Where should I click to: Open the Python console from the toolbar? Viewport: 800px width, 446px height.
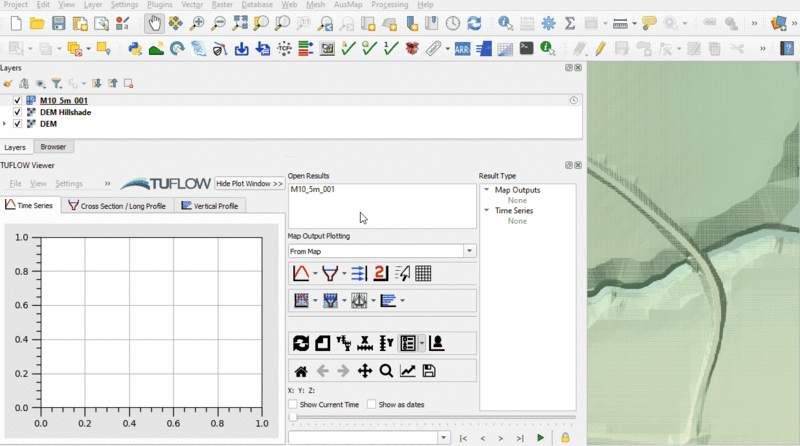click(x=135, y=48)
